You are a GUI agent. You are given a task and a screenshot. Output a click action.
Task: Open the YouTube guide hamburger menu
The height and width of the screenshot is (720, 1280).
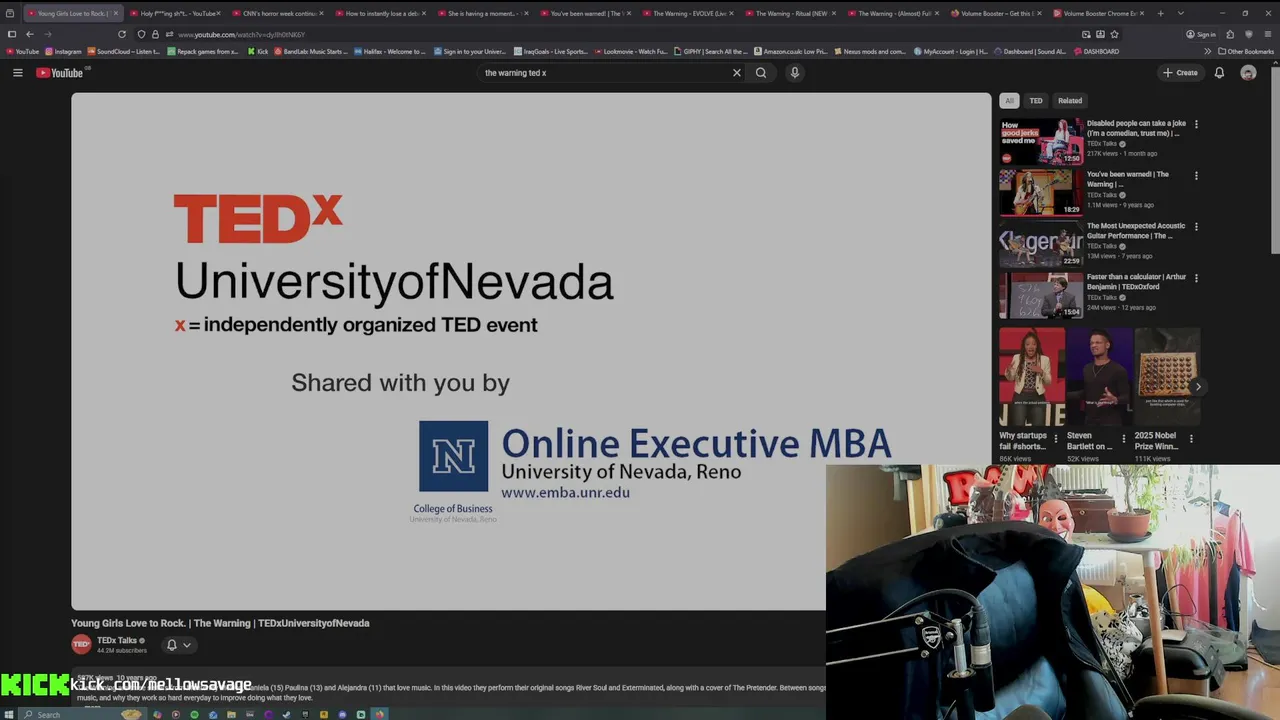(x=17, y=72)
